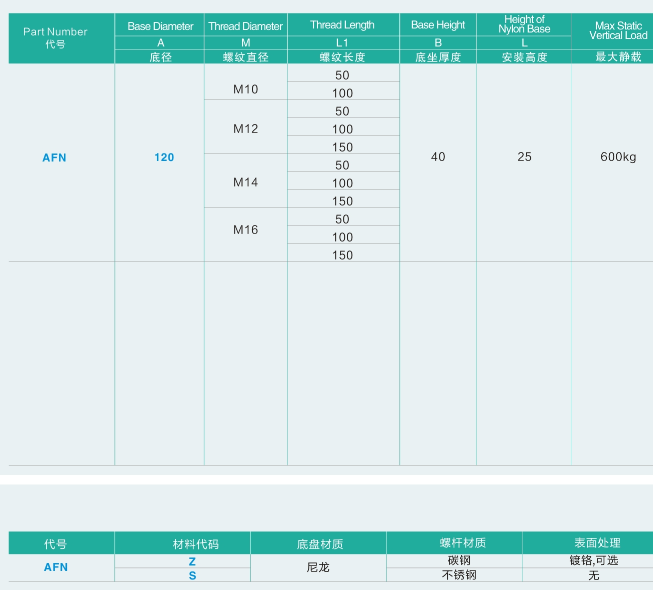Click the nylon base height value 25
Viewport: 653px width, 590px height.
click(525, 157)
